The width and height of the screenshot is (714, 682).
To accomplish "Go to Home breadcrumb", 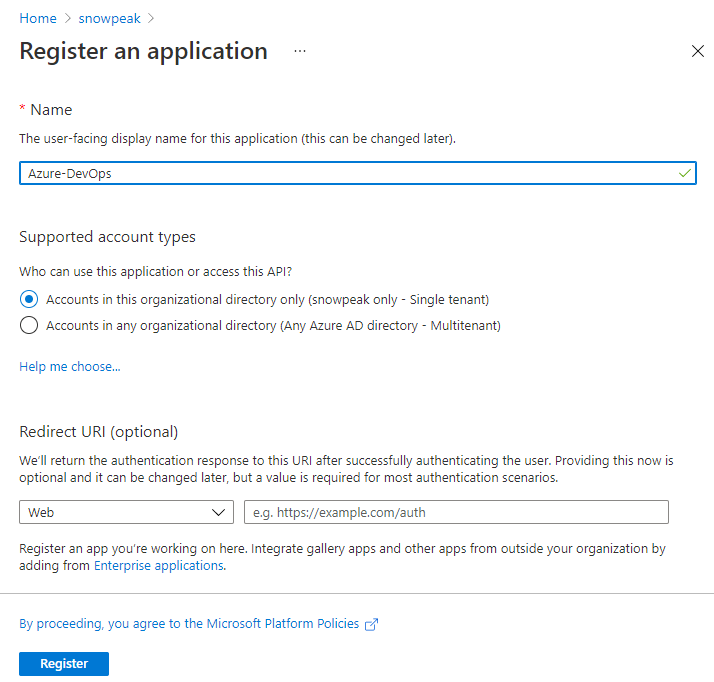I will [38, 18].
